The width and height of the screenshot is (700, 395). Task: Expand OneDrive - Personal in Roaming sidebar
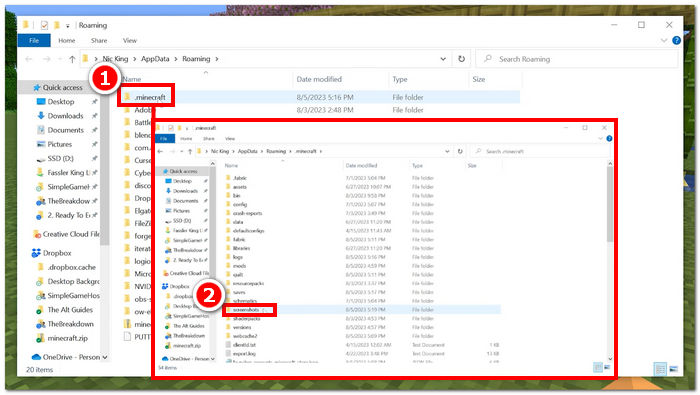(x=105, y=357)
